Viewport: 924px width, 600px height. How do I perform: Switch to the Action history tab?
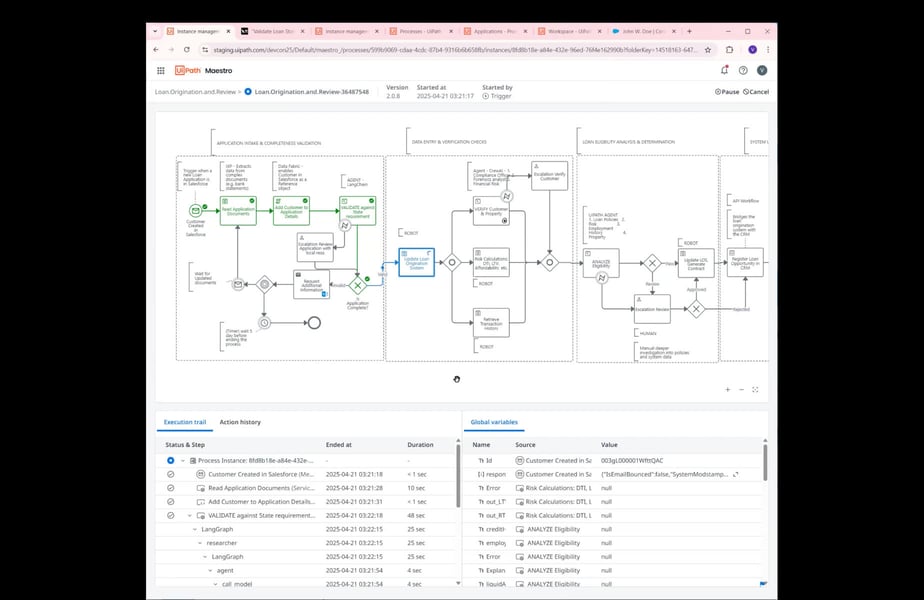(x=240, y=422)
